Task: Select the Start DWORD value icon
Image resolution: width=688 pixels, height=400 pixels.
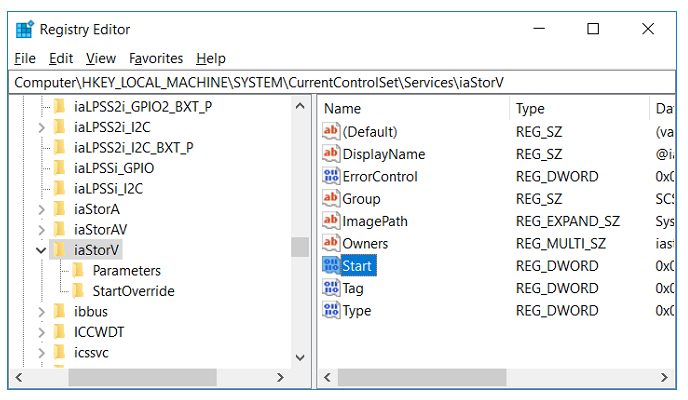Action: (x=332, y=266)
